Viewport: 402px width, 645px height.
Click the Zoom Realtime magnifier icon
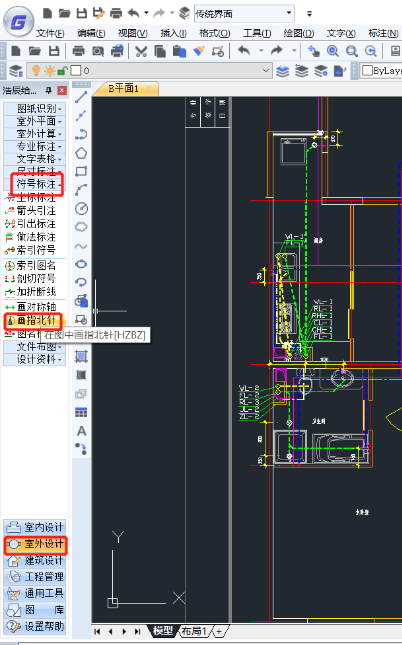tap(333, 51)
